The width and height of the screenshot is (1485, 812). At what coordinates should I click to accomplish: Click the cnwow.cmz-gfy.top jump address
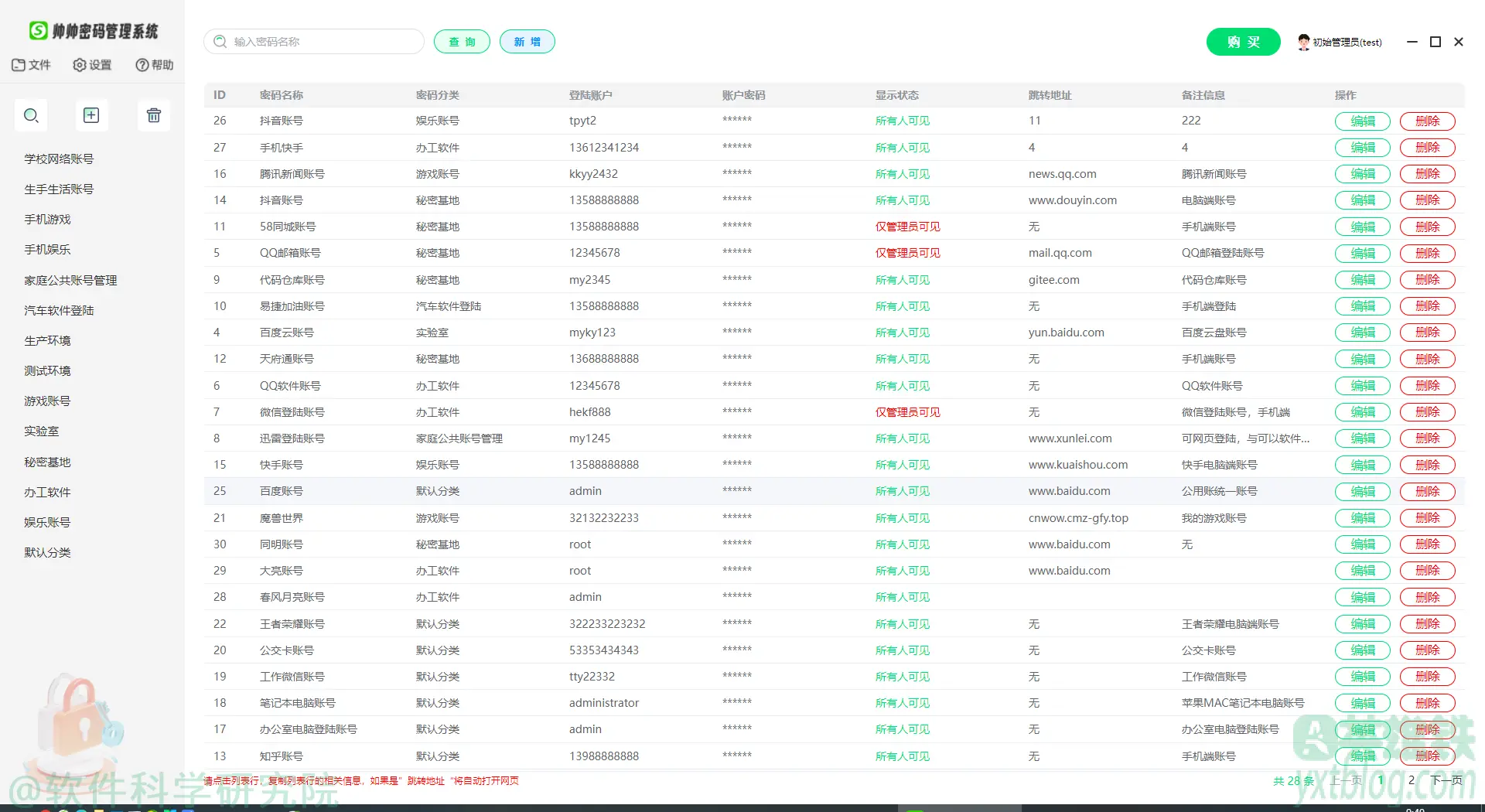(x=1078, y=518)
